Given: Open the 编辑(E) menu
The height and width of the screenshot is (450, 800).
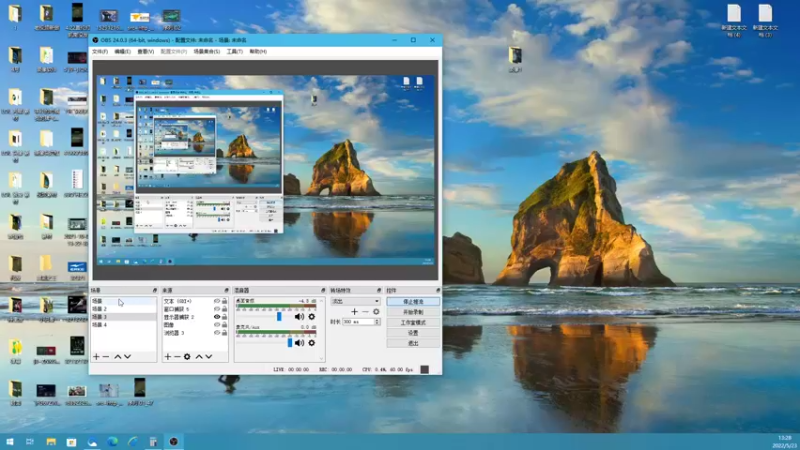Looking at the screenshot, I should tap(122, 52).
